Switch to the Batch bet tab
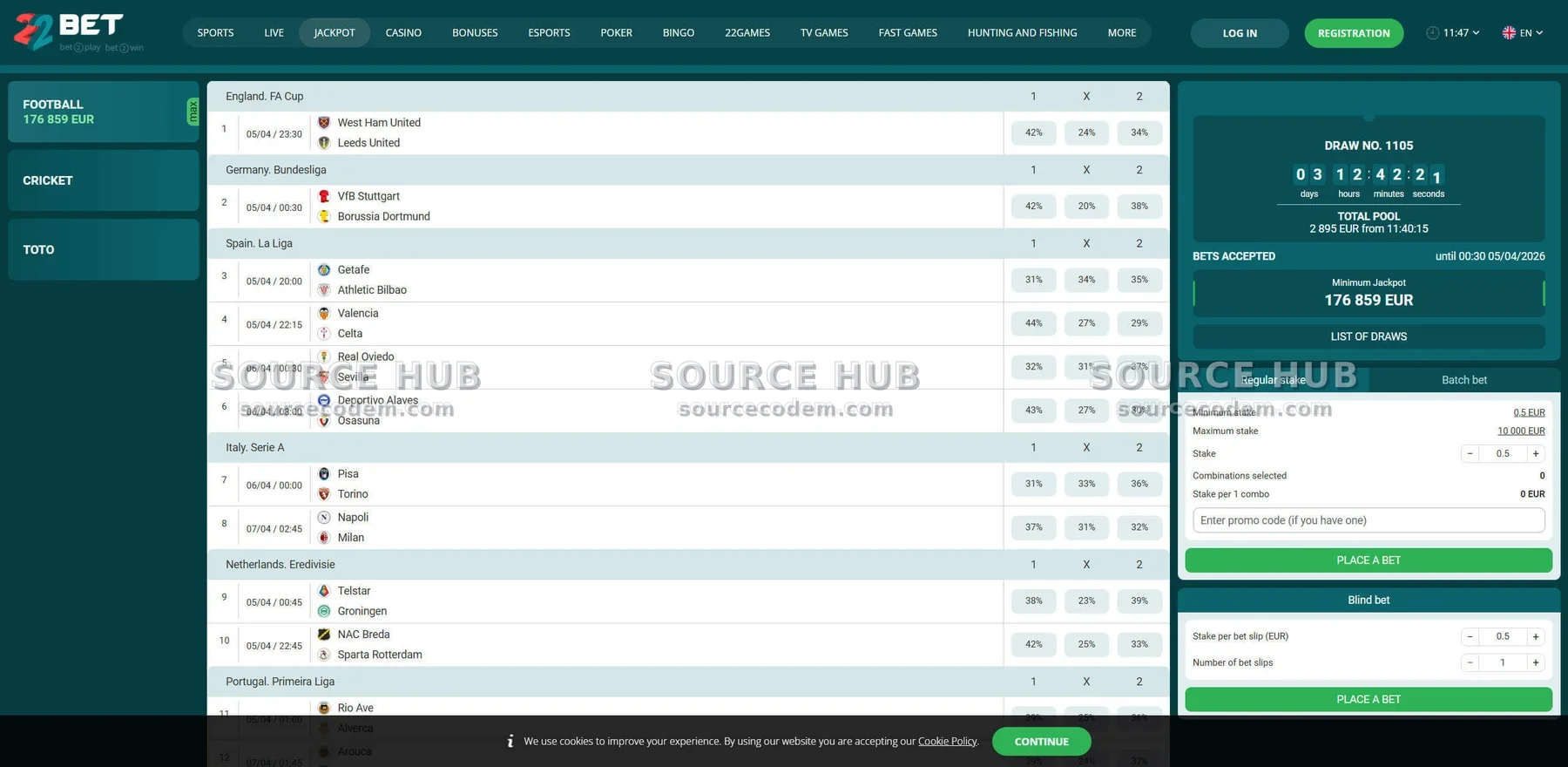Screen dimensions: 1568x767 click(x=1463, y=380)
